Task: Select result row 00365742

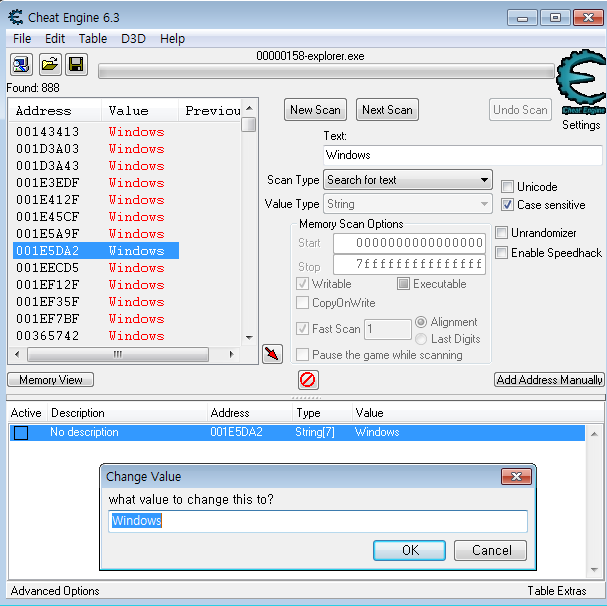Action: tap(95, 336)
